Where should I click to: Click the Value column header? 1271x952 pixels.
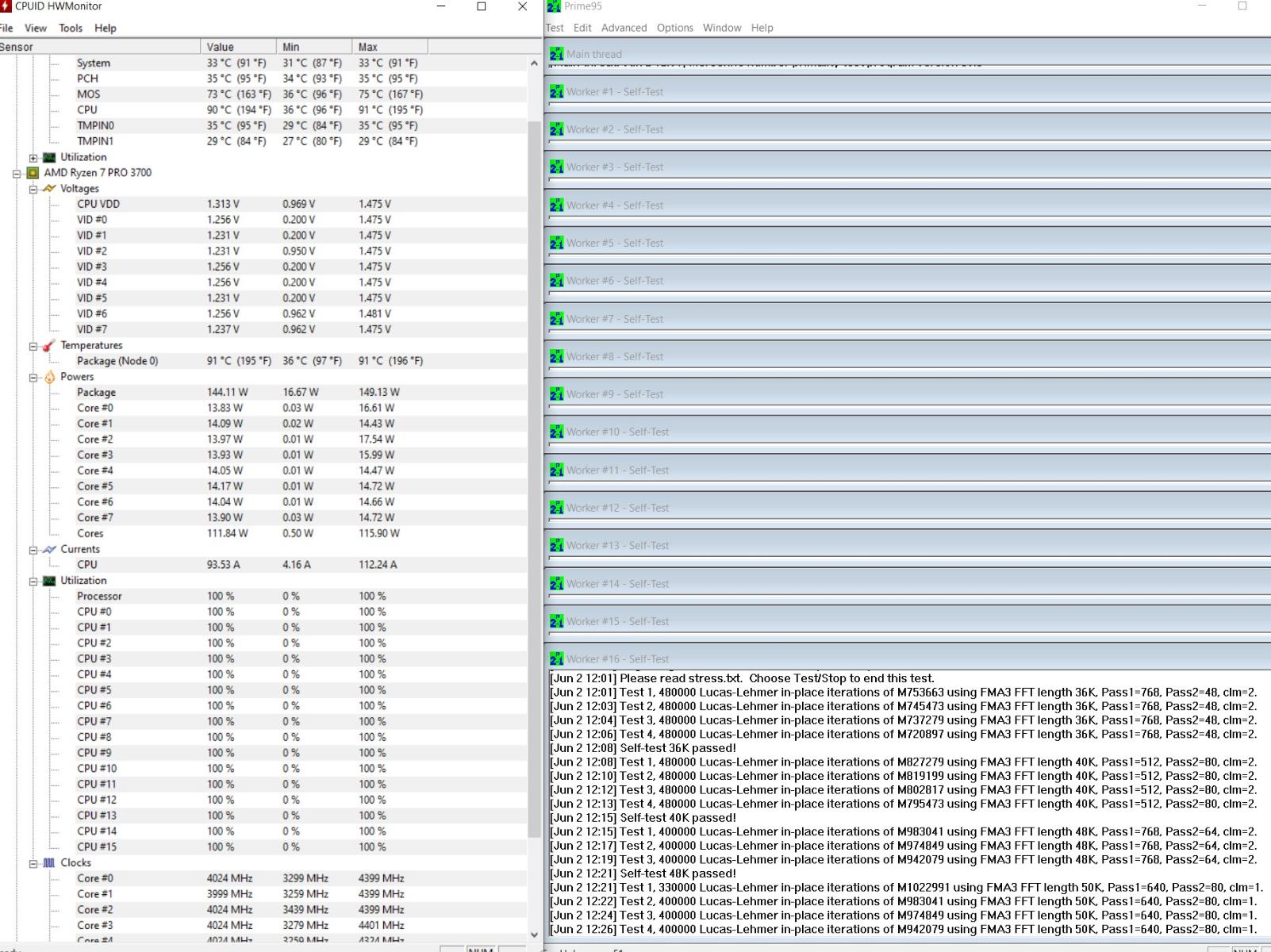pyautogui.click(x=238, y=47)
